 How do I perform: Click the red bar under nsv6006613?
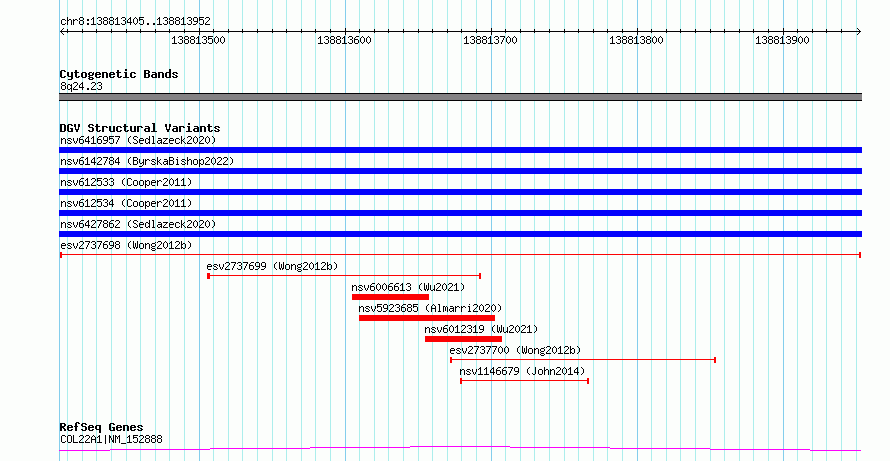pyautogui.click(x=391, y=297)
